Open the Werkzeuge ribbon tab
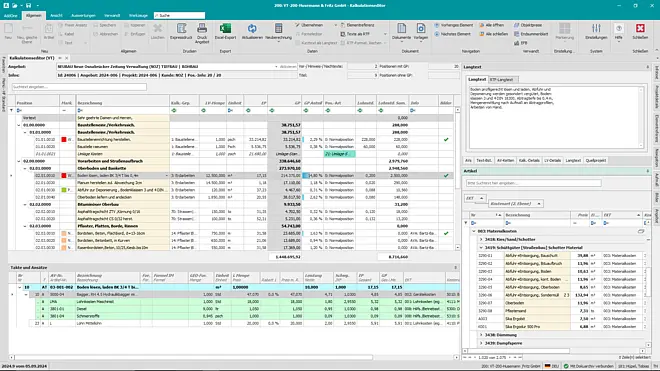 [138, 16]
